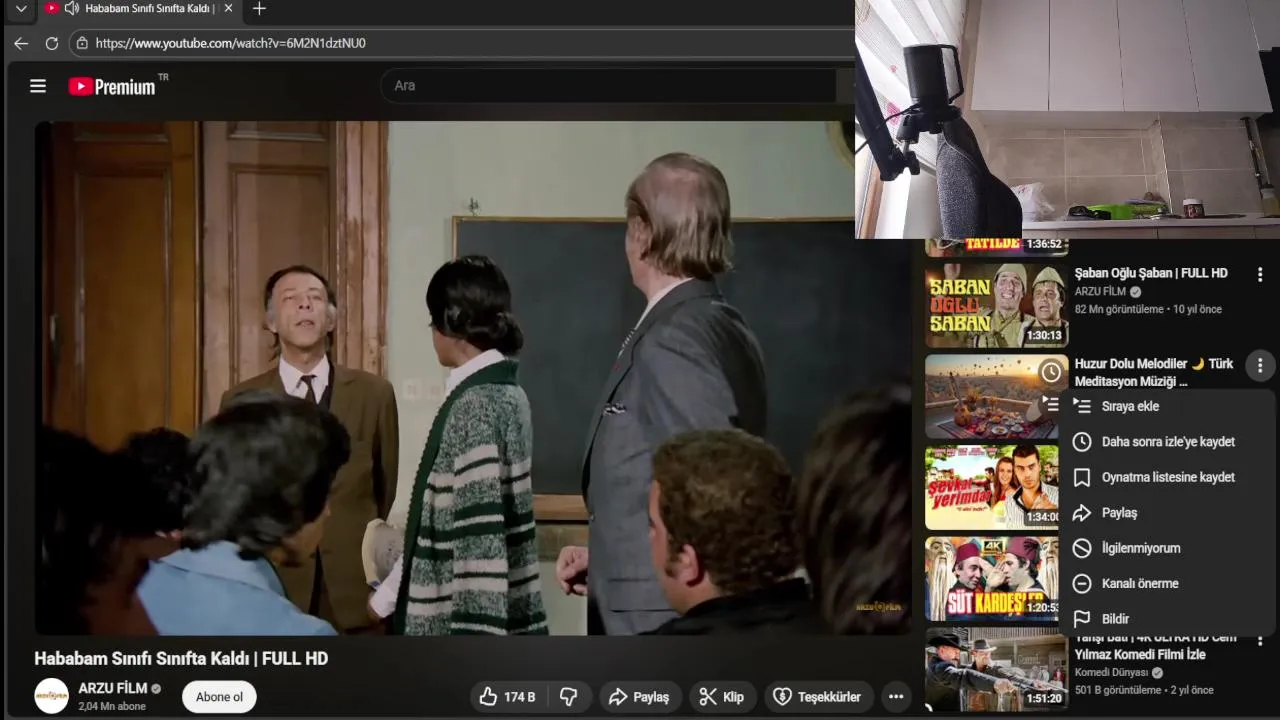Screen dimensions: 1280x720
Task: Click the main video player frame
Action: [x=473, y=378]
